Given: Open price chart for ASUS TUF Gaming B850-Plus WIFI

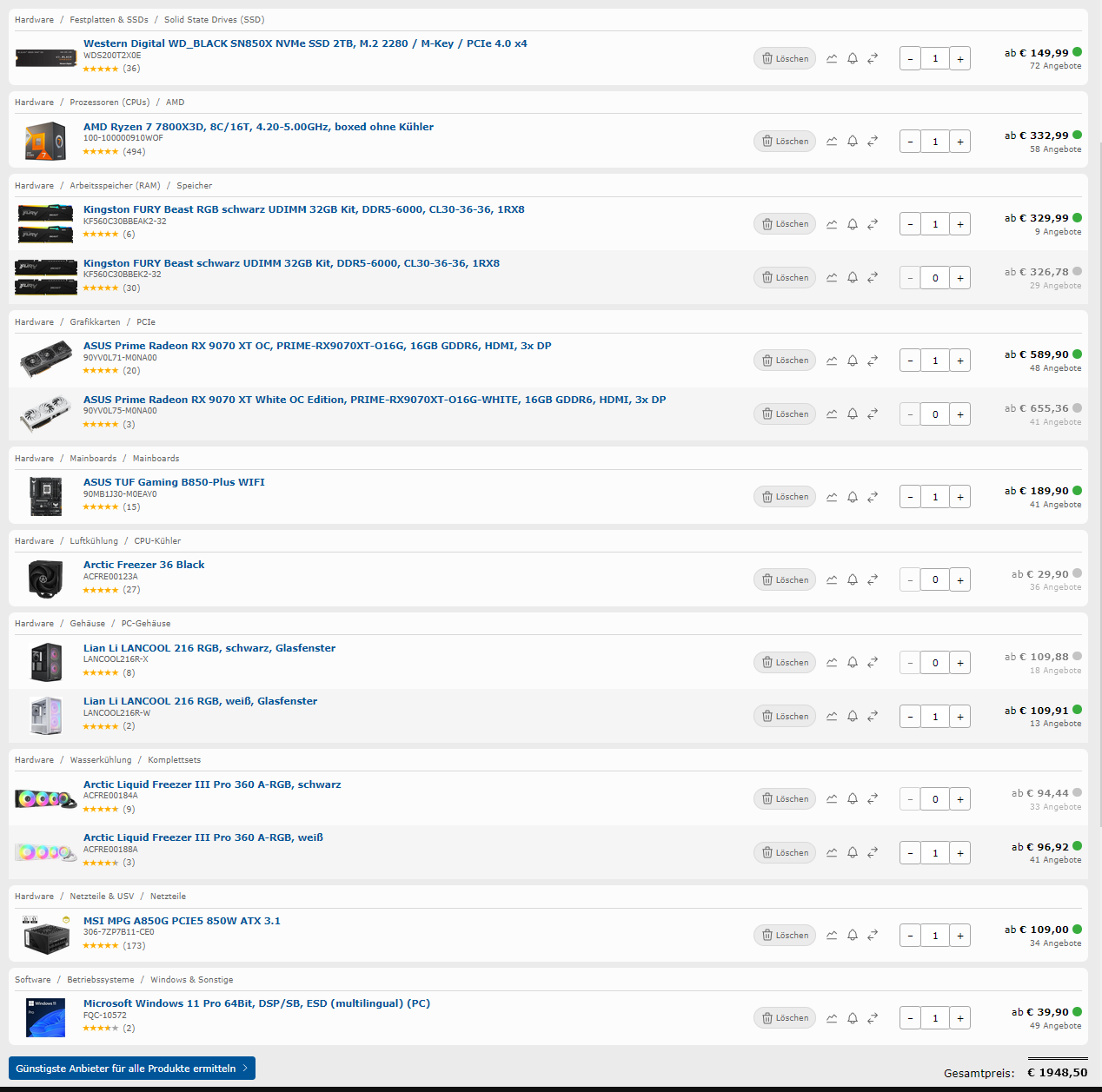Looking at the screenshot, I should (x=832, y=497).
